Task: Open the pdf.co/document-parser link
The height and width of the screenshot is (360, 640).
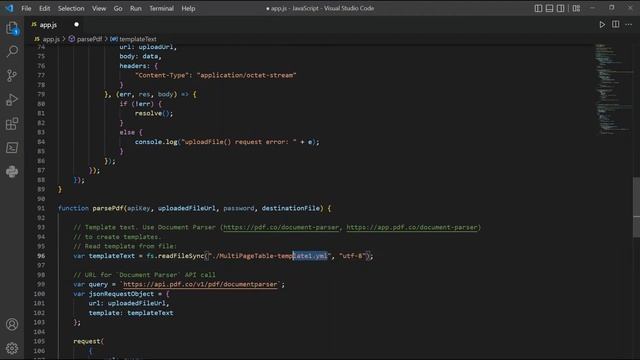Action: [281, 227]
